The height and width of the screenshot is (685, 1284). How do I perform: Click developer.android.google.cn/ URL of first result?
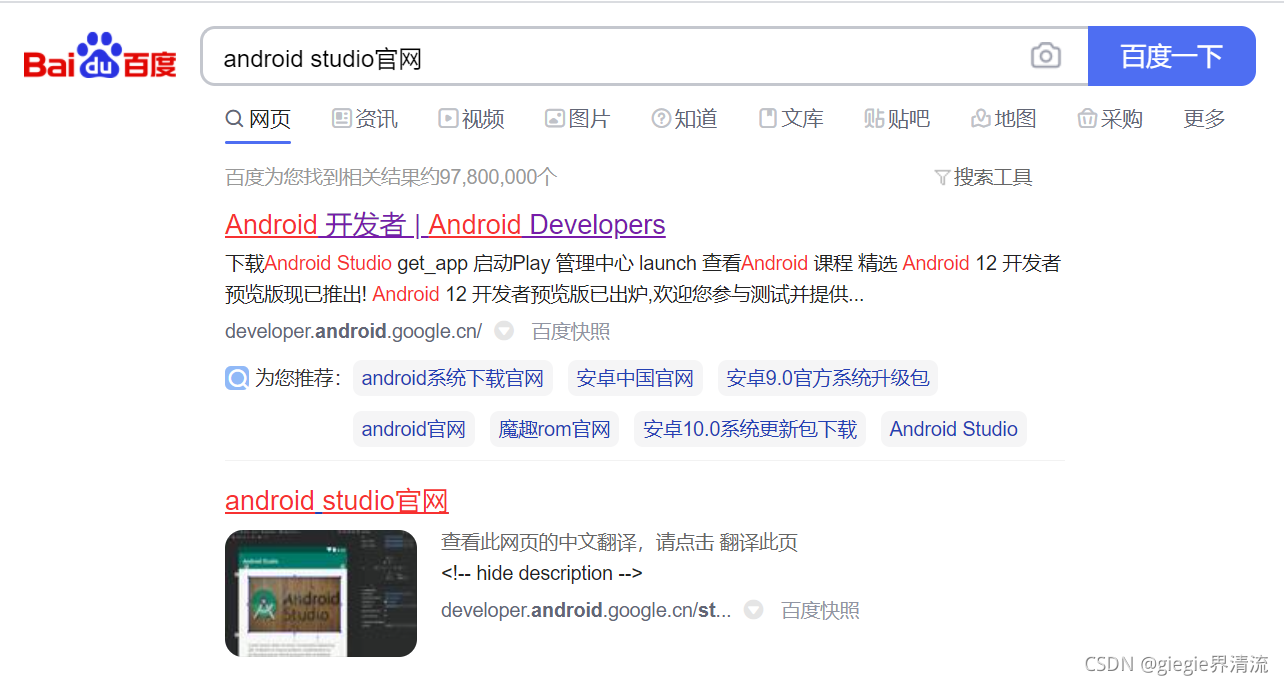tap(353, 331)
